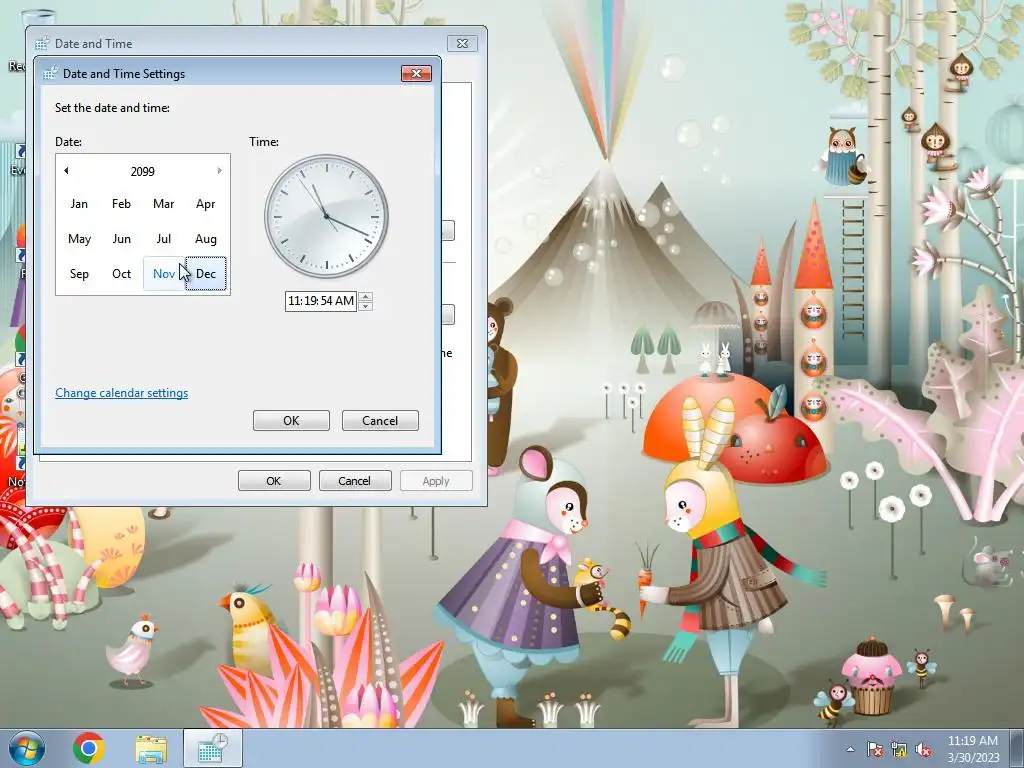Open the network status tray icon
This screenshot has height=768, width=1024.
pos(899,749)
